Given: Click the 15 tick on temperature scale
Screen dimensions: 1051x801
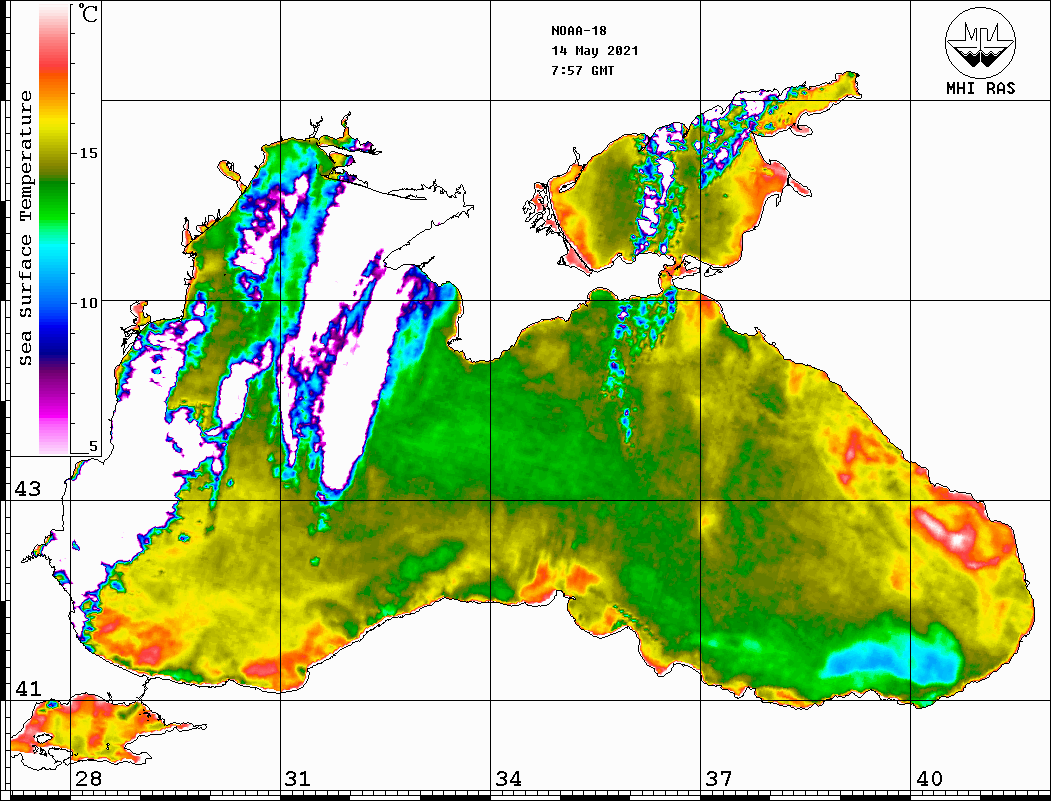Looking at the screenshot, I should (x=88, y=153).
